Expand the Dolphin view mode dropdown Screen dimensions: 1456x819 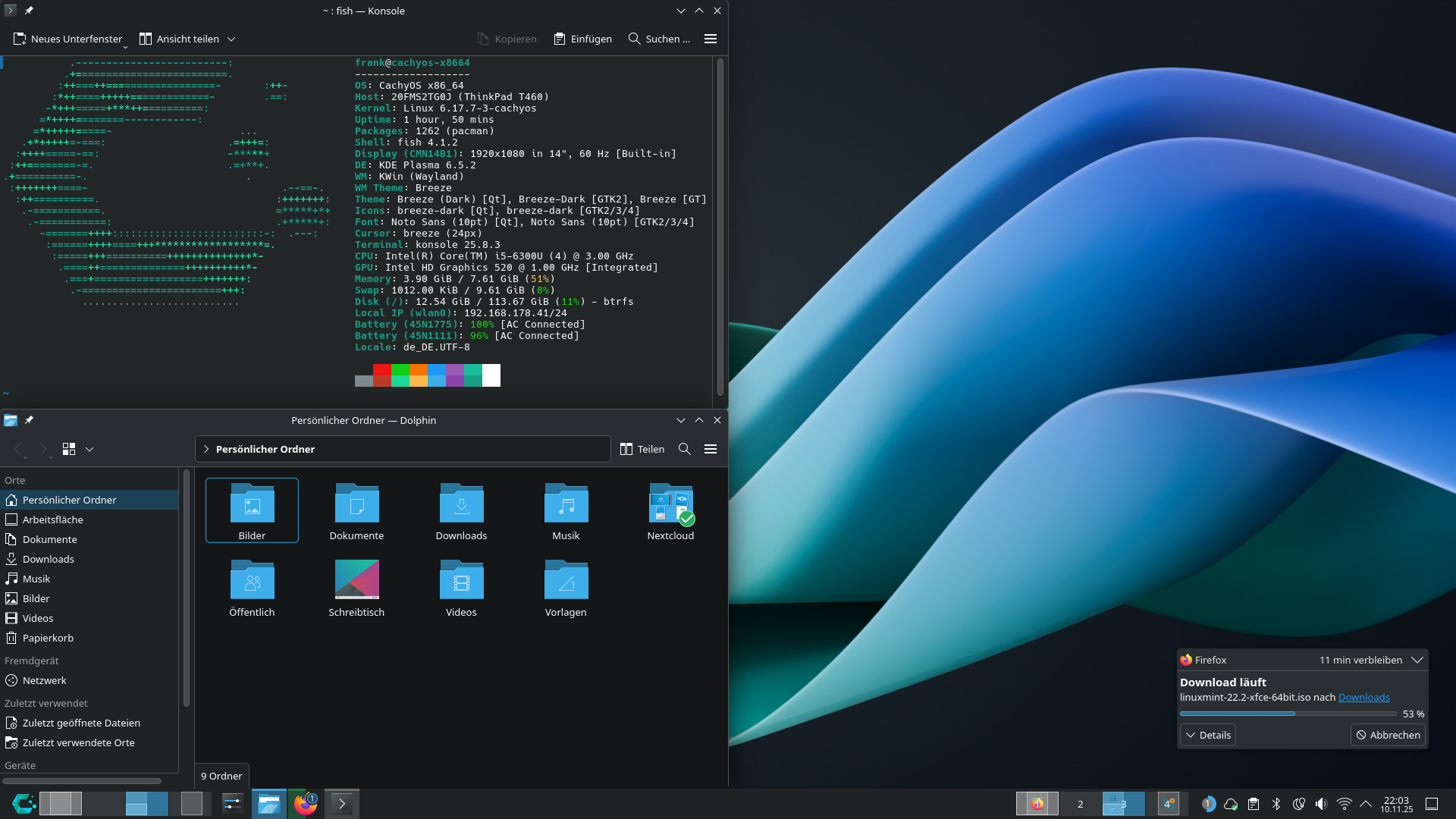(89, 449)
